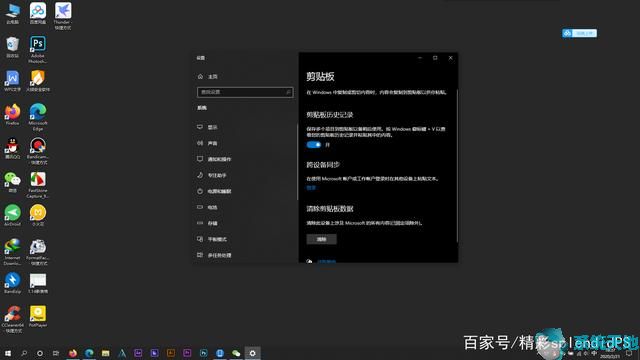640x360 pixels.
Task: Open Recycle Bin desktop icon
Action: pos(13,47)
